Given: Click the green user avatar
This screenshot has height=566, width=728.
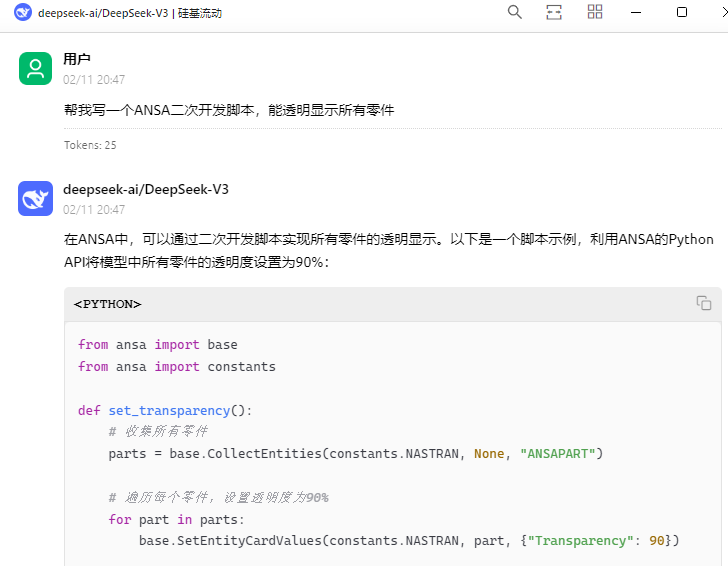Looking at the screenshot, I should coord(35,68).
